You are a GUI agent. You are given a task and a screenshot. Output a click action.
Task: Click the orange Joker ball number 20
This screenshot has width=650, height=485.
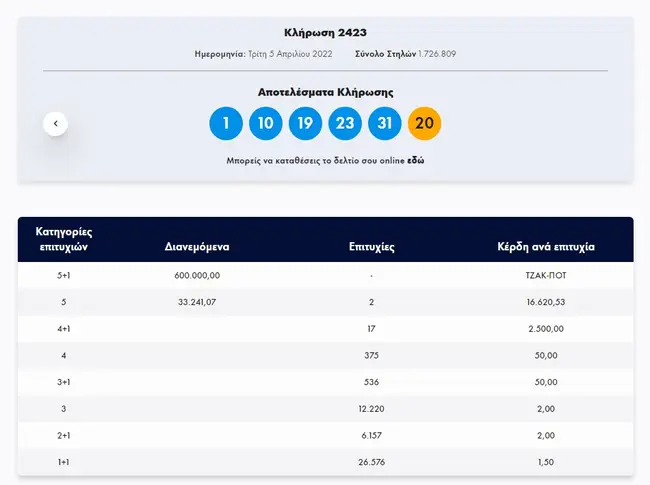pos(424,123)
